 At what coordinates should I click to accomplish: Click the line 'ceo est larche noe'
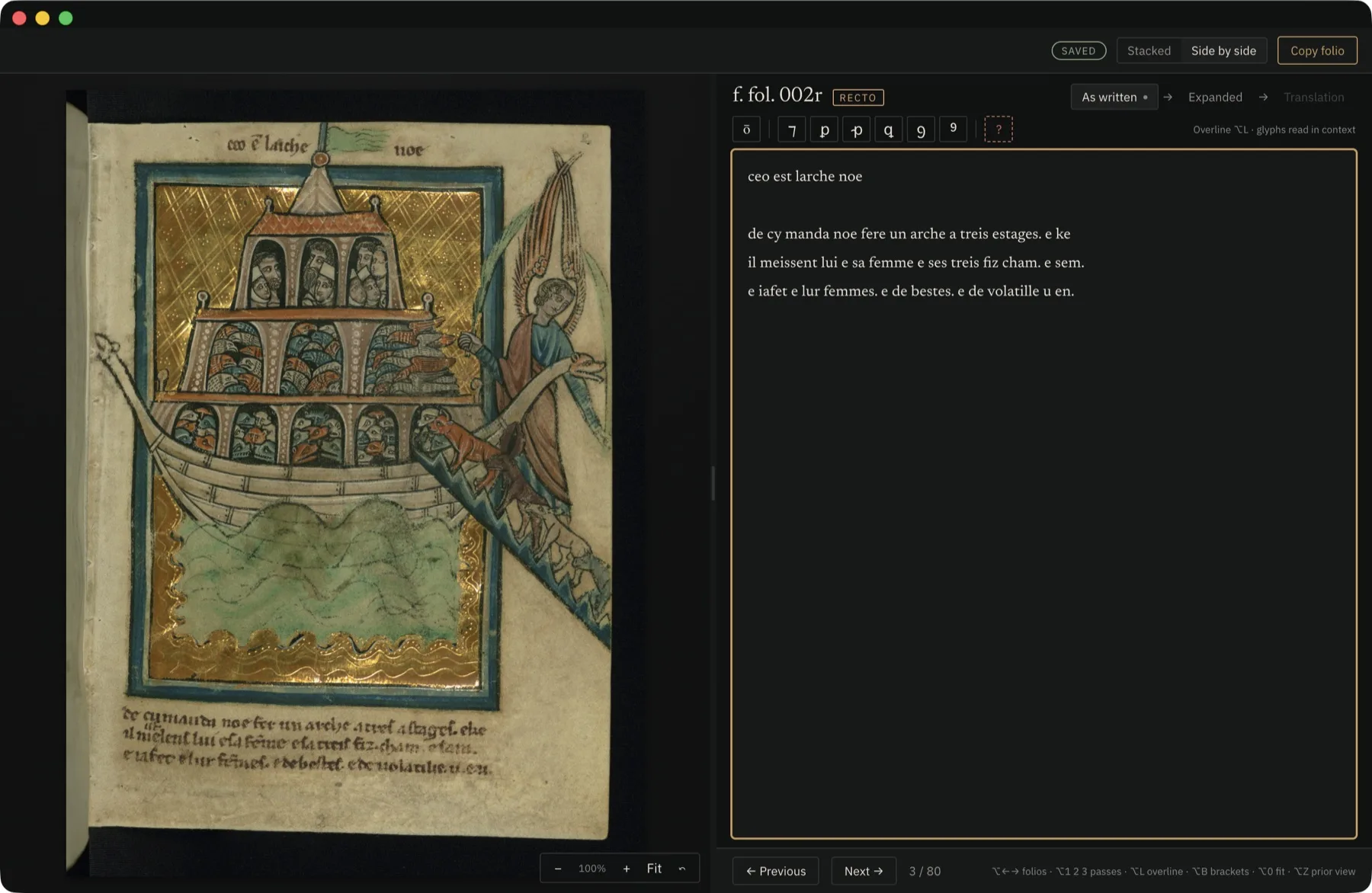click(x=805, y=176)
